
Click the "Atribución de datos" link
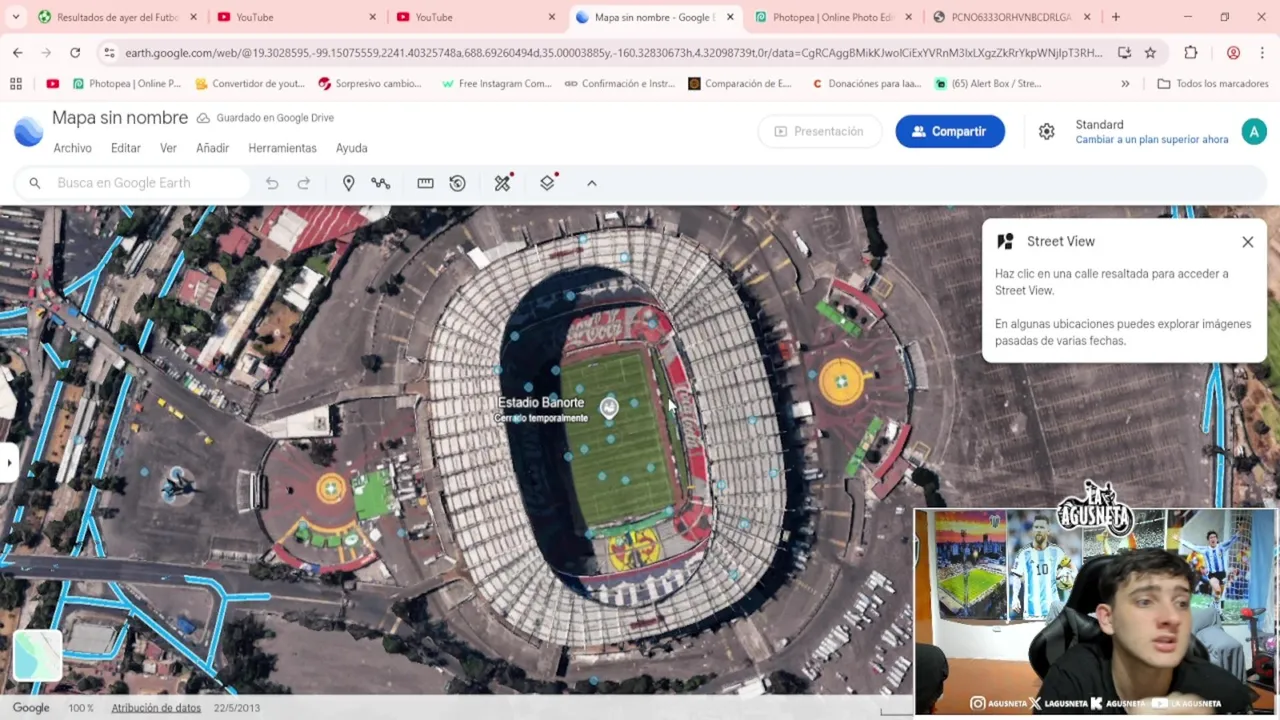point(156,708)
